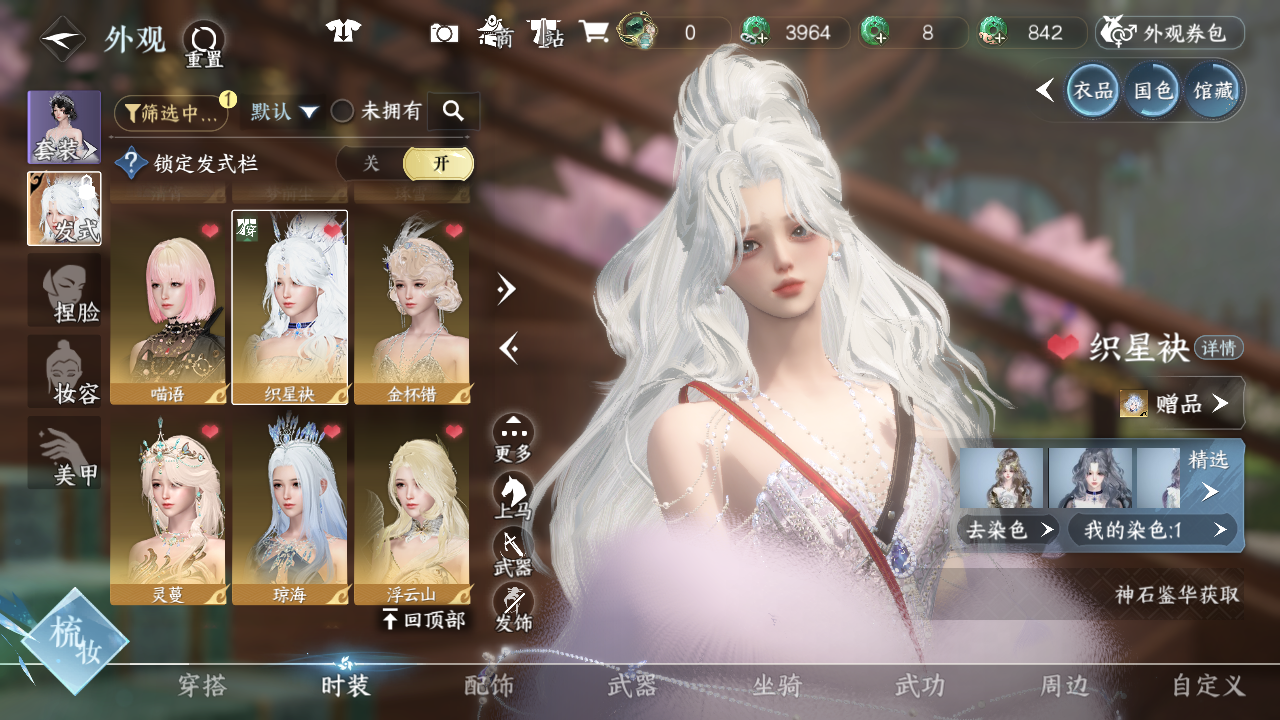
Task: Click the question mark help icon
Action: pyautogui.click(x=131, y=163)
